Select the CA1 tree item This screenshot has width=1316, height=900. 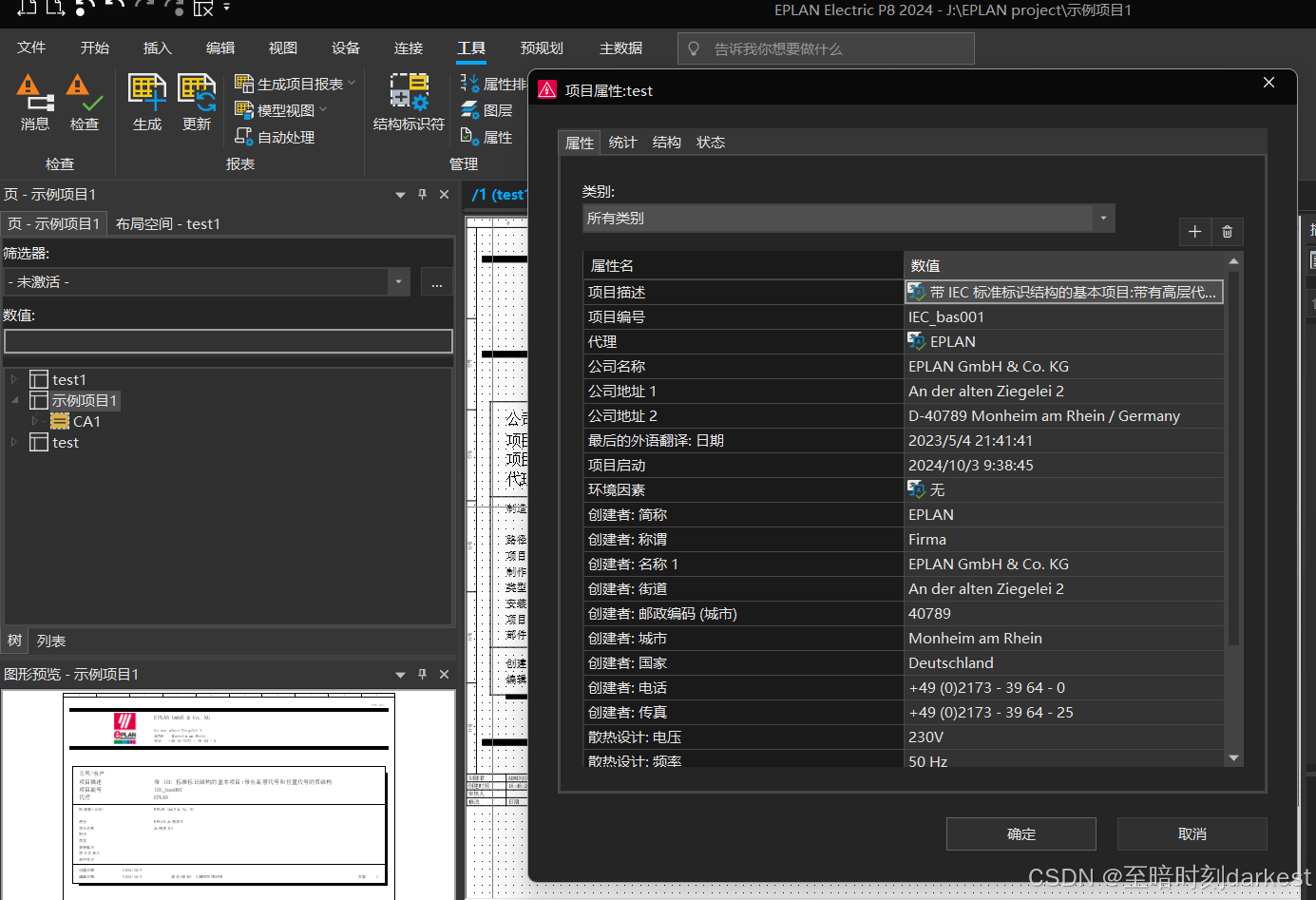pyautogui.click(x=76, y=421)
